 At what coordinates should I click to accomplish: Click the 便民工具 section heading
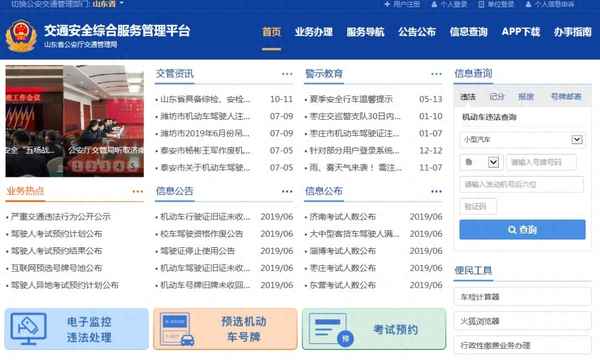(473, 271)
